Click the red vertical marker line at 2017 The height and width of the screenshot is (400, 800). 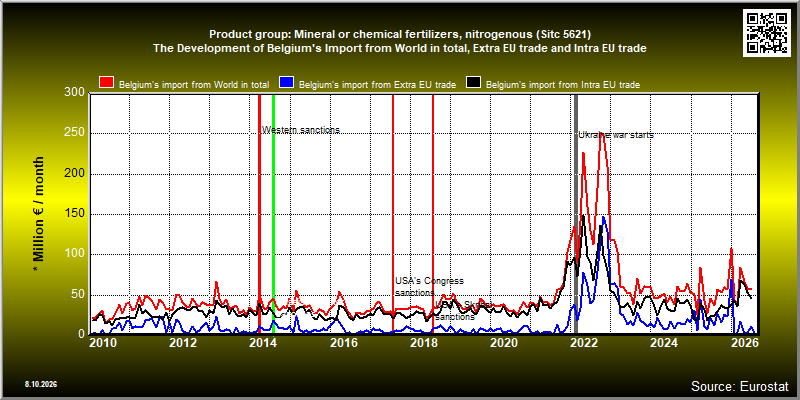pyautogui.click(x=393, y=214)
